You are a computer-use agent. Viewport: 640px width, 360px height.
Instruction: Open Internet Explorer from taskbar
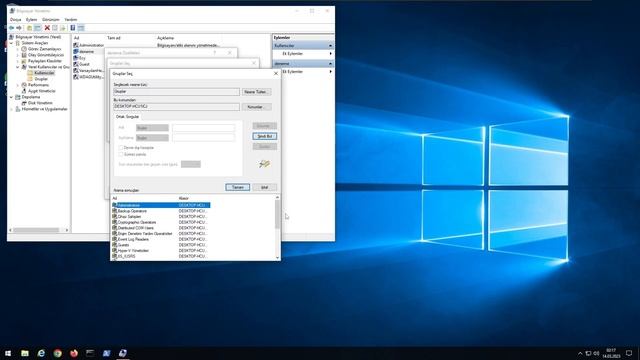tap(41, 353)
